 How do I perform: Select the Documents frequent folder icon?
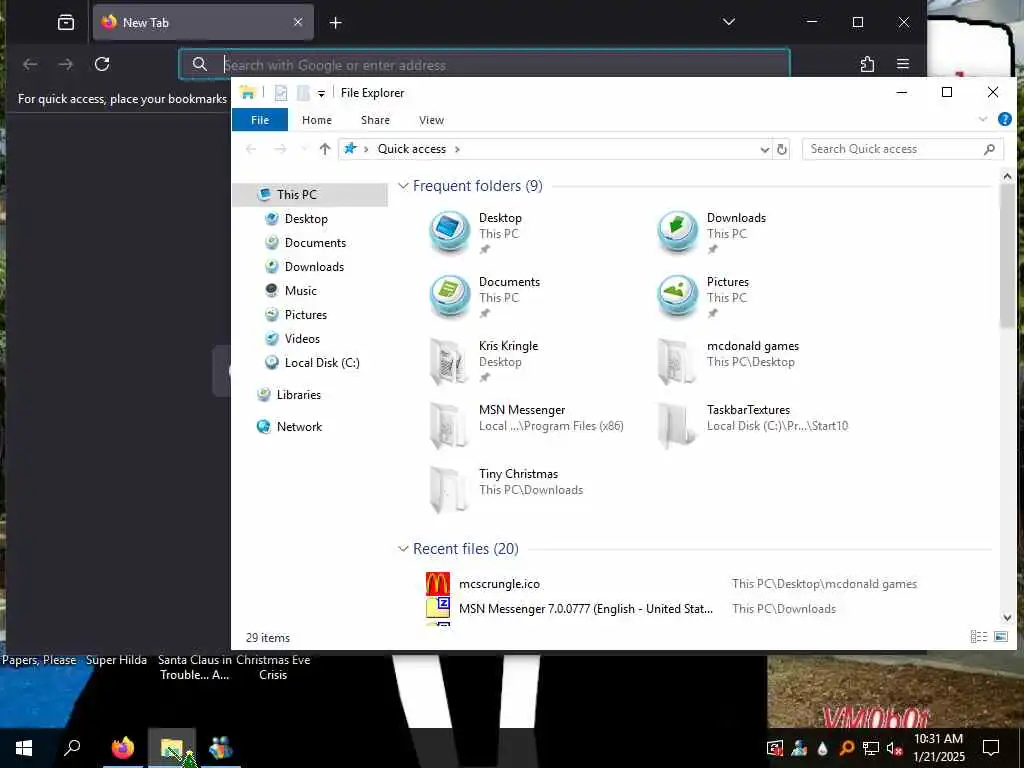point(449,296)
